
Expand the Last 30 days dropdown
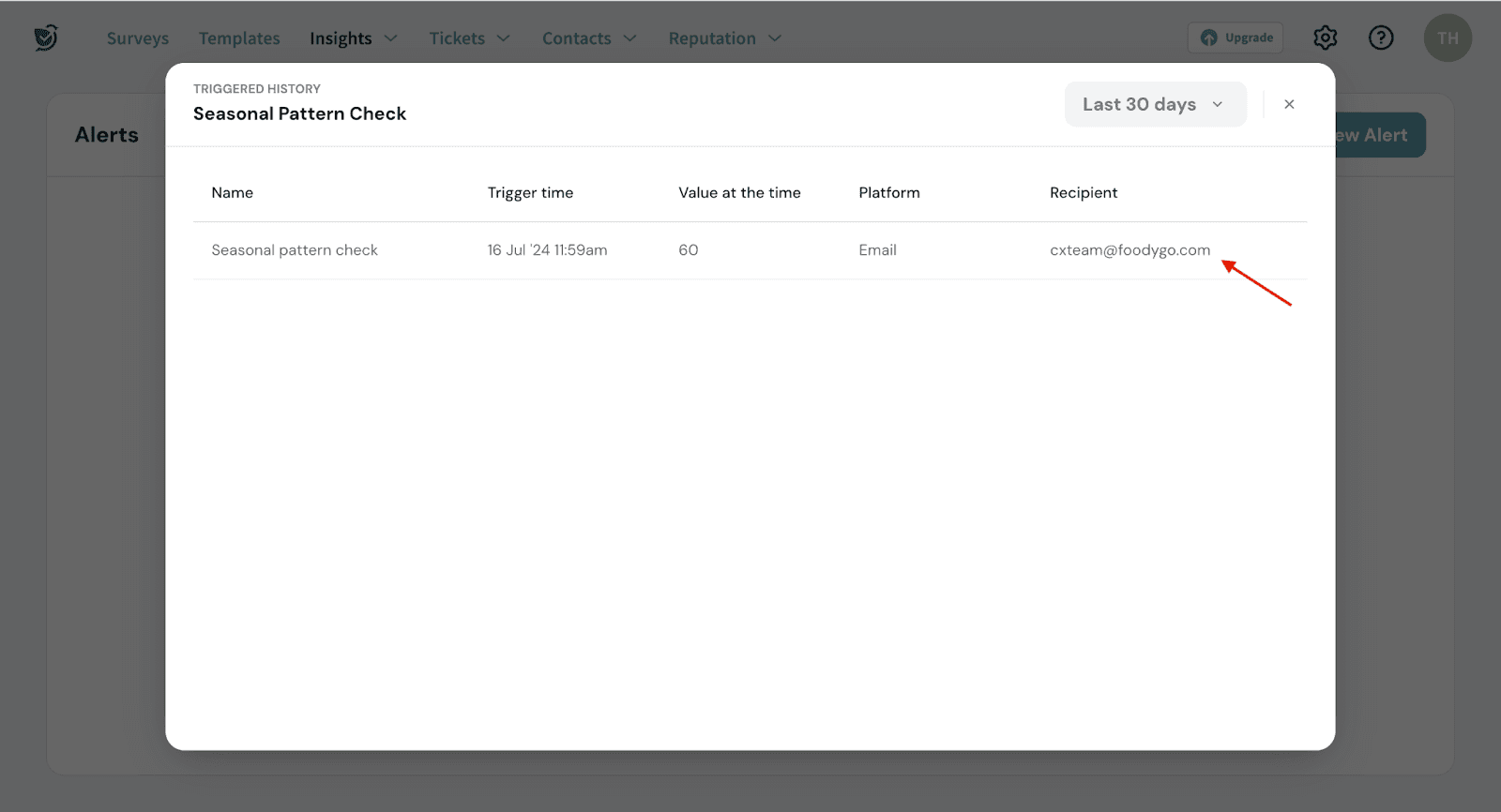pos(1155,104)
